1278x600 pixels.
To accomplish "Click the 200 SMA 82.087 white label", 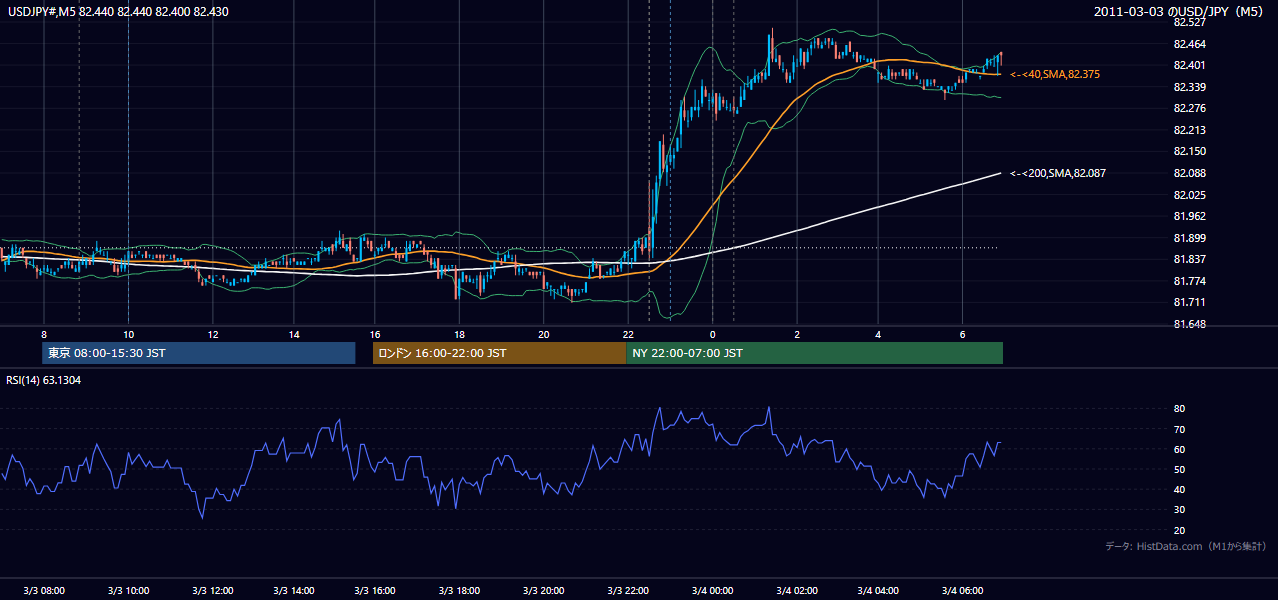I will coord(1058,173).
